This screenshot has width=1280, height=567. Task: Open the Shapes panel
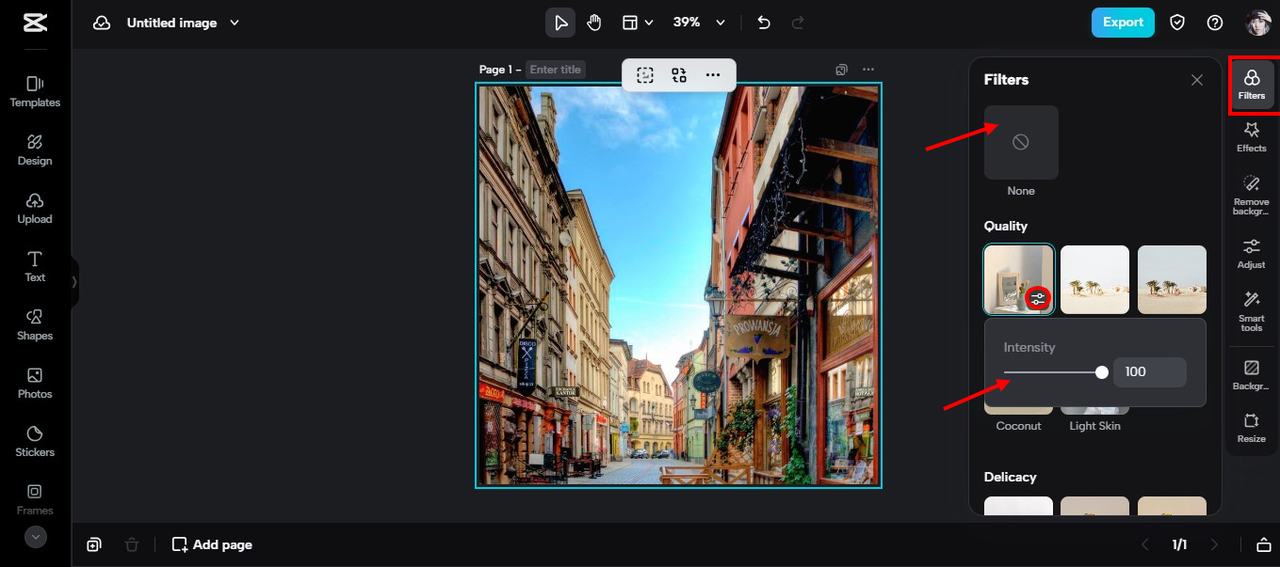35,325
